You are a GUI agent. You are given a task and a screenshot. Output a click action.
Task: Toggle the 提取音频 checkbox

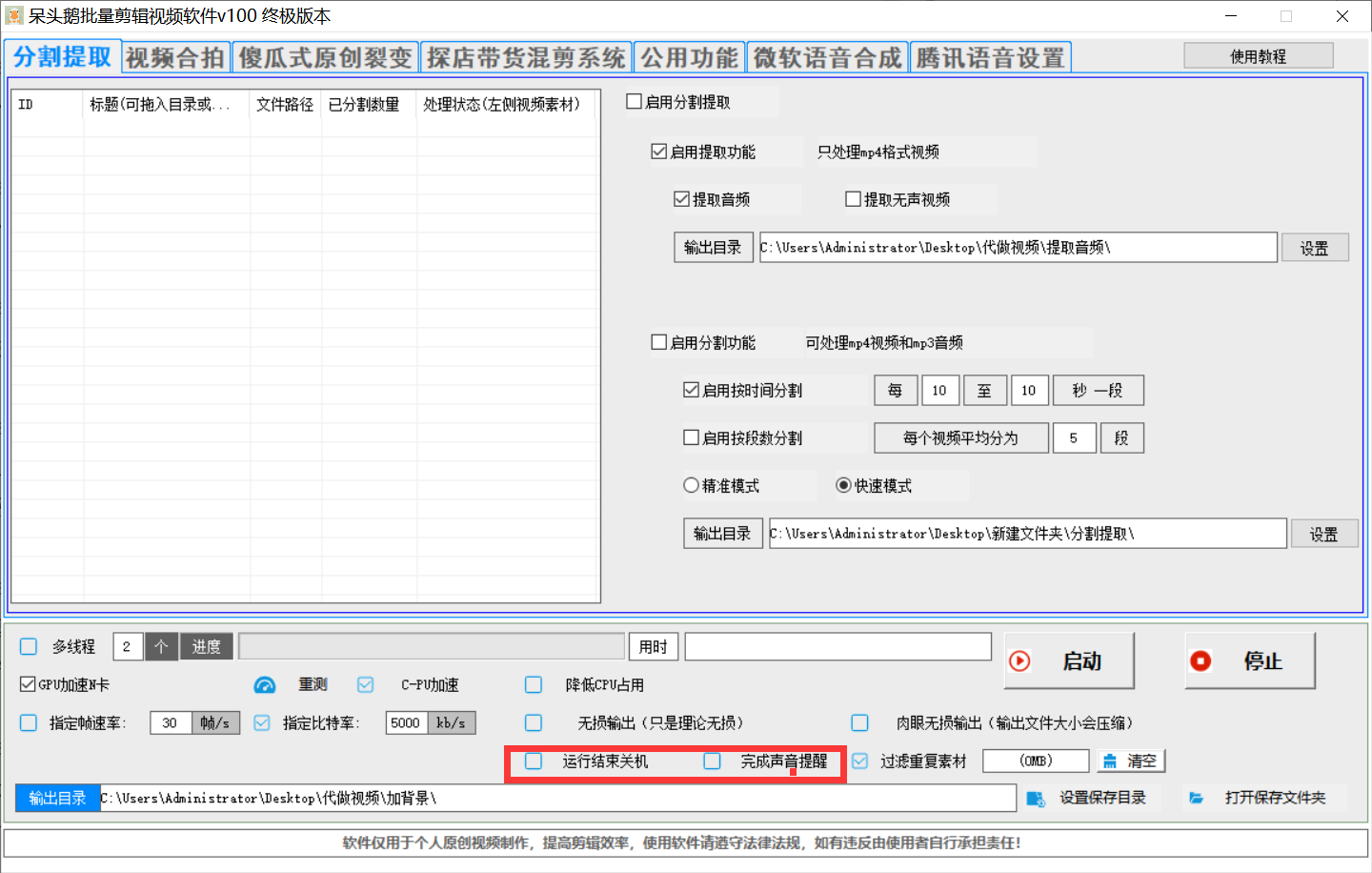coord(681,199)
